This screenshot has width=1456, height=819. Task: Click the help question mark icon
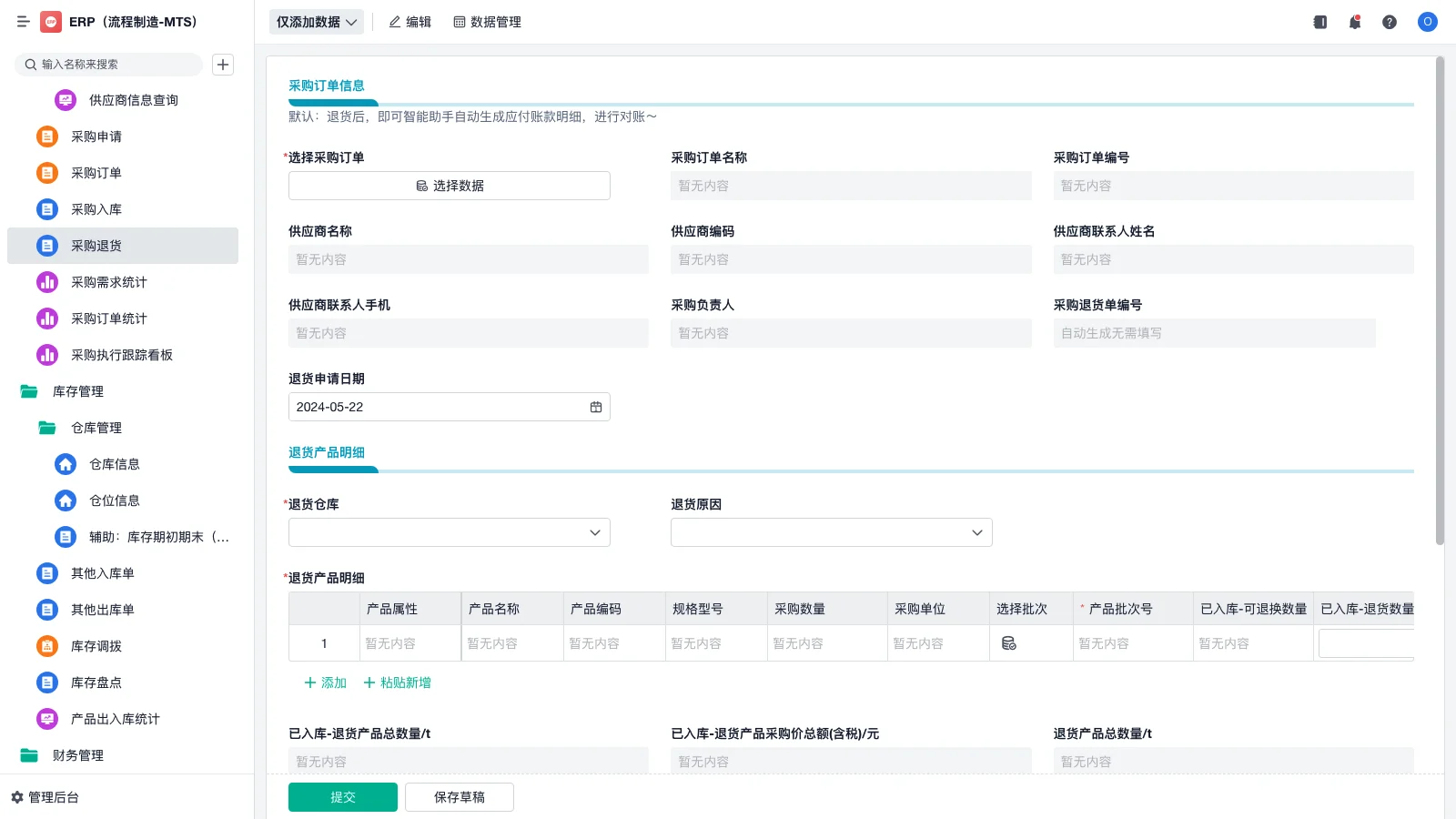(x=1390, y=22)
